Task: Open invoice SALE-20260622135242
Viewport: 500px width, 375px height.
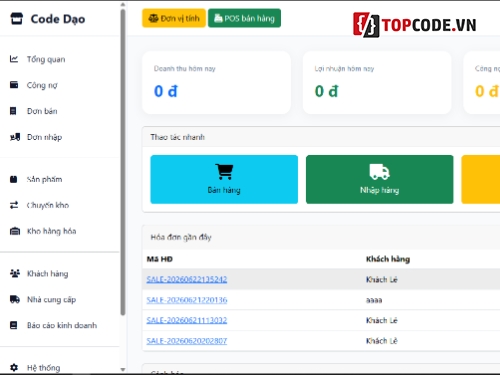Action: click(187, 279)
